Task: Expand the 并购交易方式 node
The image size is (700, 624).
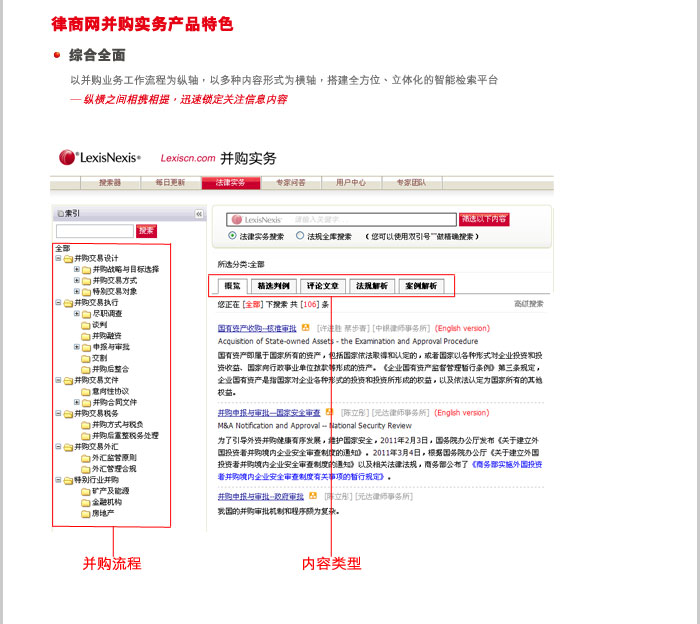Action: coord(77,280)
